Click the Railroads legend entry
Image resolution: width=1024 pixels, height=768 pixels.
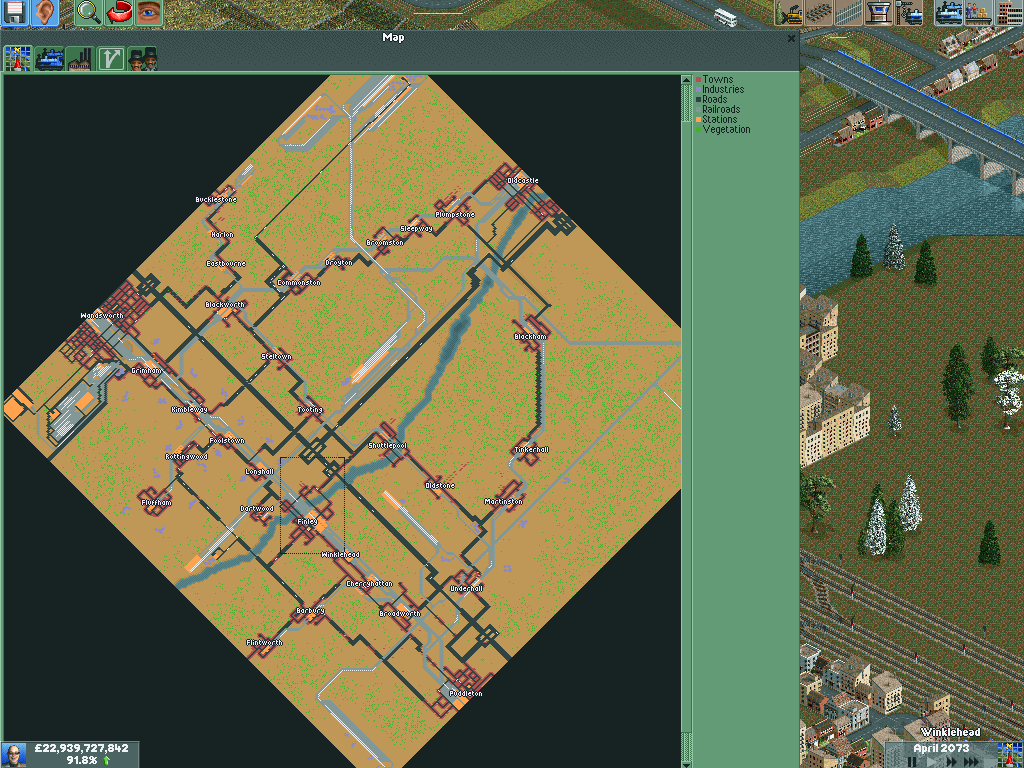tap(718, 110)
